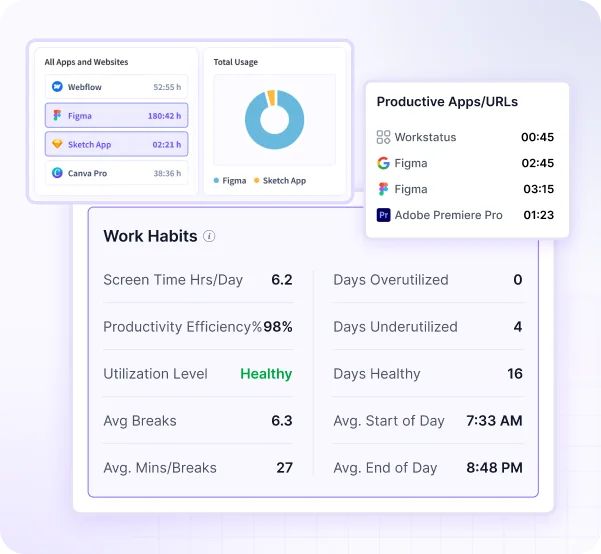The height and width of the screenshot is (554, 601).
Task: Click the Sketch App legend label
Action: [x=284, y=181]
